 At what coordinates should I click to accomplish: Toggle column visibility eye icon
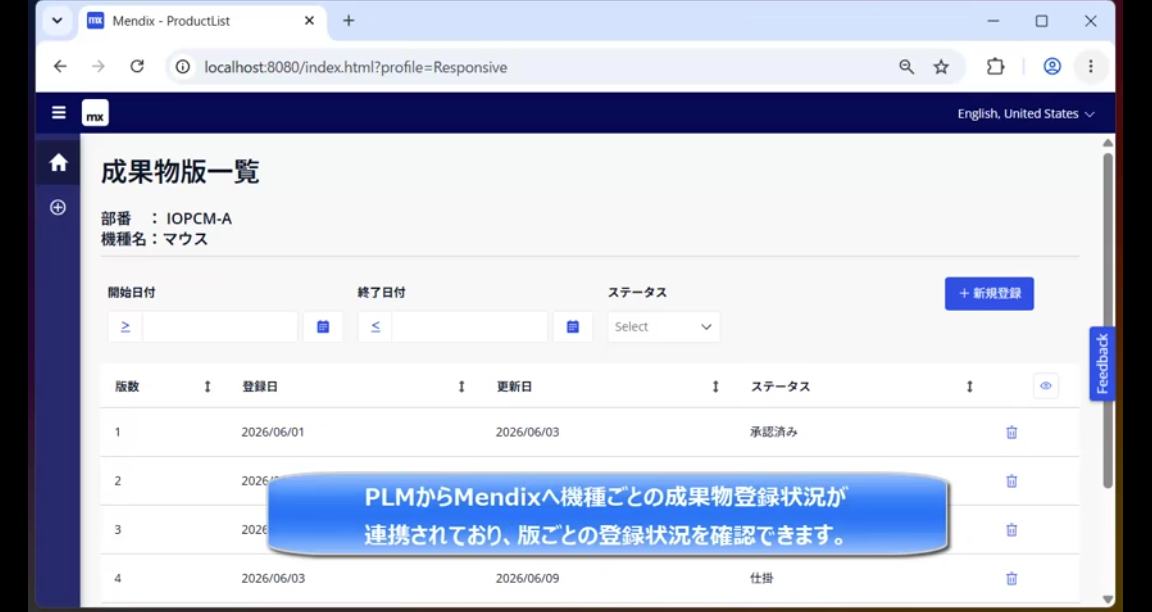point(1046,386)
